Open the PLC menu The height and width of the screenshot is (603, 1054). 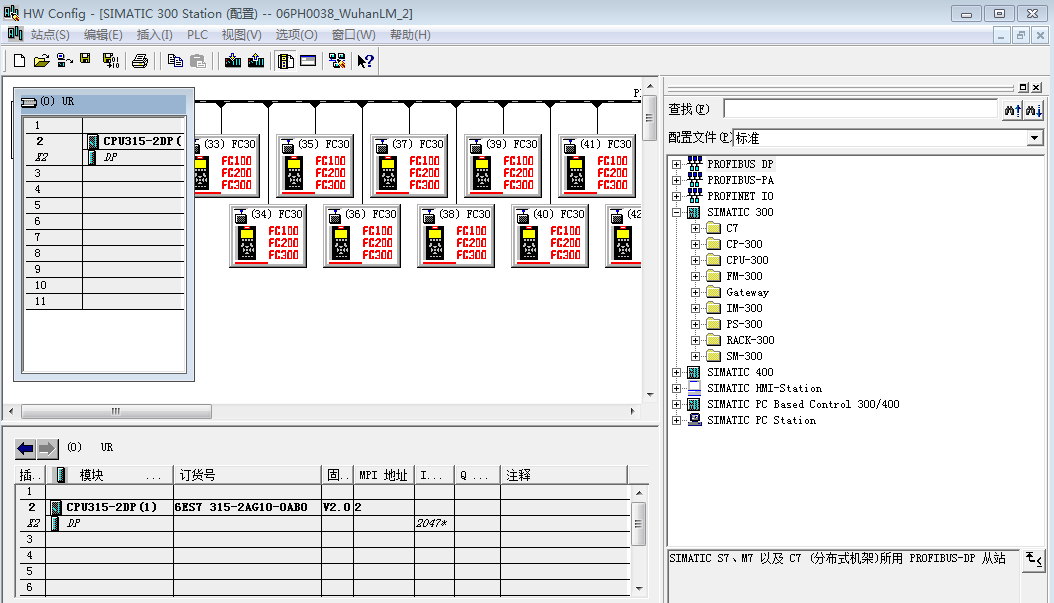pos(197,35)
